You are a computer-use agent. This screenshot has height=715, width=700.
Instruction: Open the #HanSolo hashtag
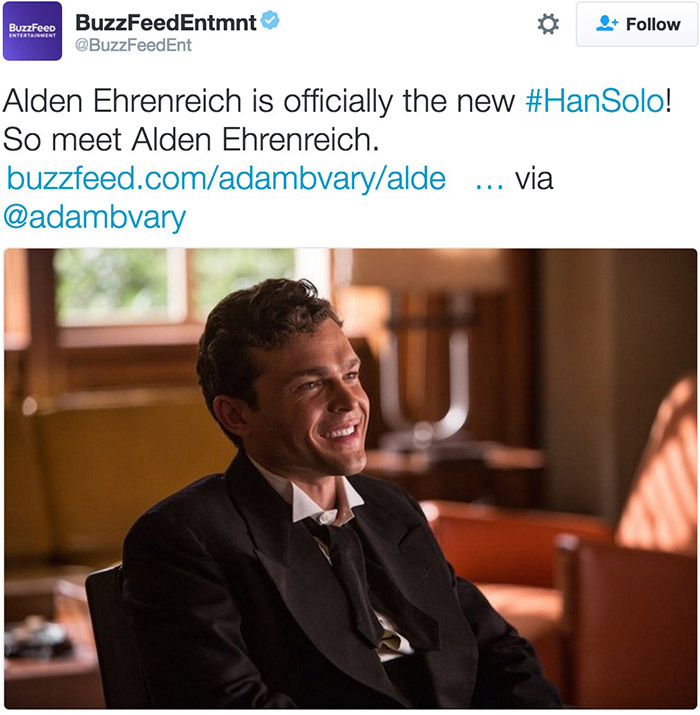tap(594, 100)
